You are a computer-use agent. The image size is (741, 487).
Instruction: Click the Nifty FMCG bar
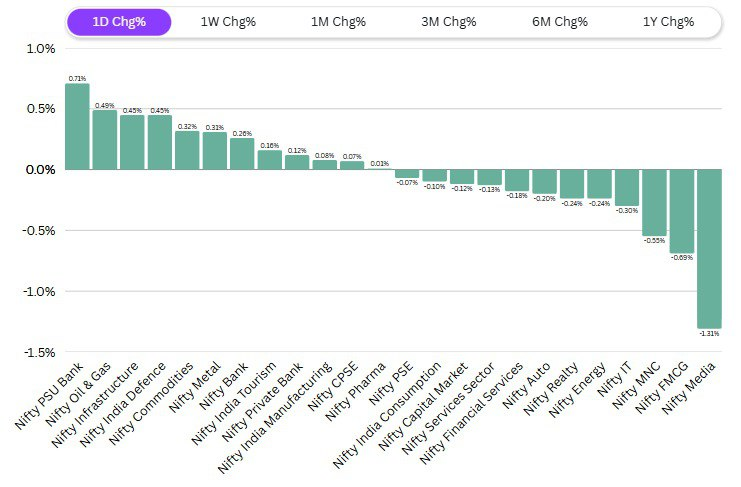[682, 211]
